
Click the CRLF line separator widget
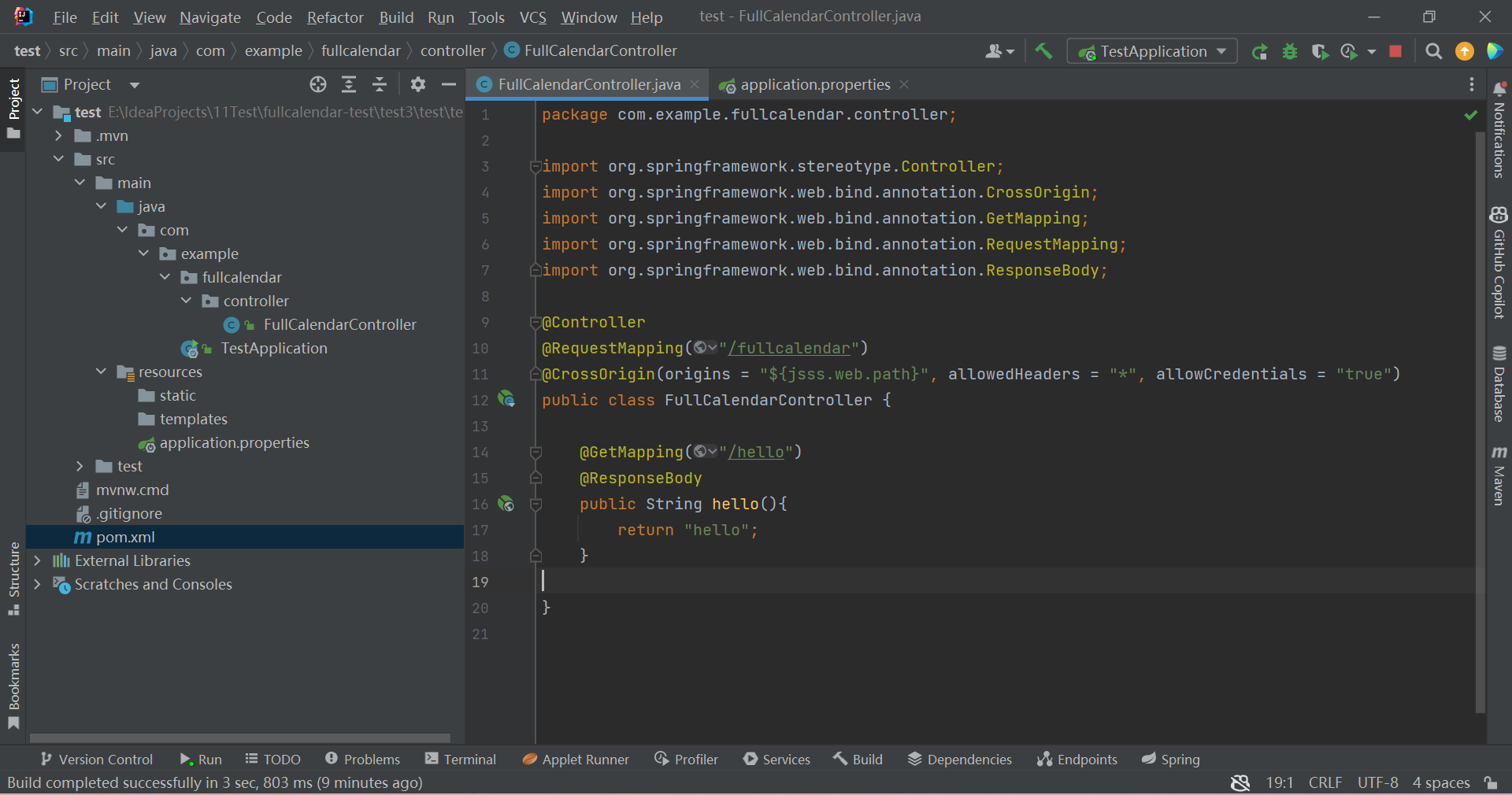coord(1325,782)
